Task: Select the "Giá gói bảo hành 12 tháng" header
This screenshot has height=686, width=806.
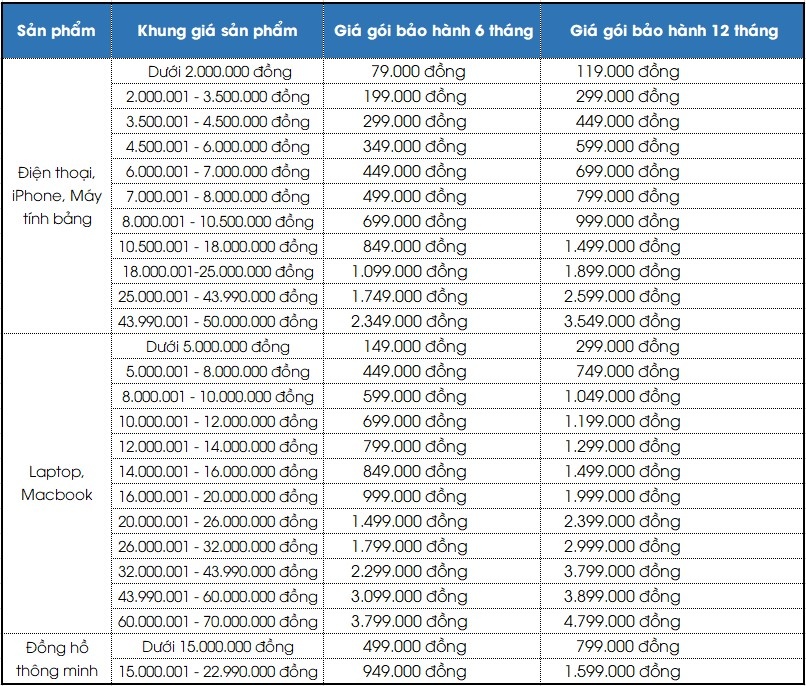Action: click(x=673, y=31)
